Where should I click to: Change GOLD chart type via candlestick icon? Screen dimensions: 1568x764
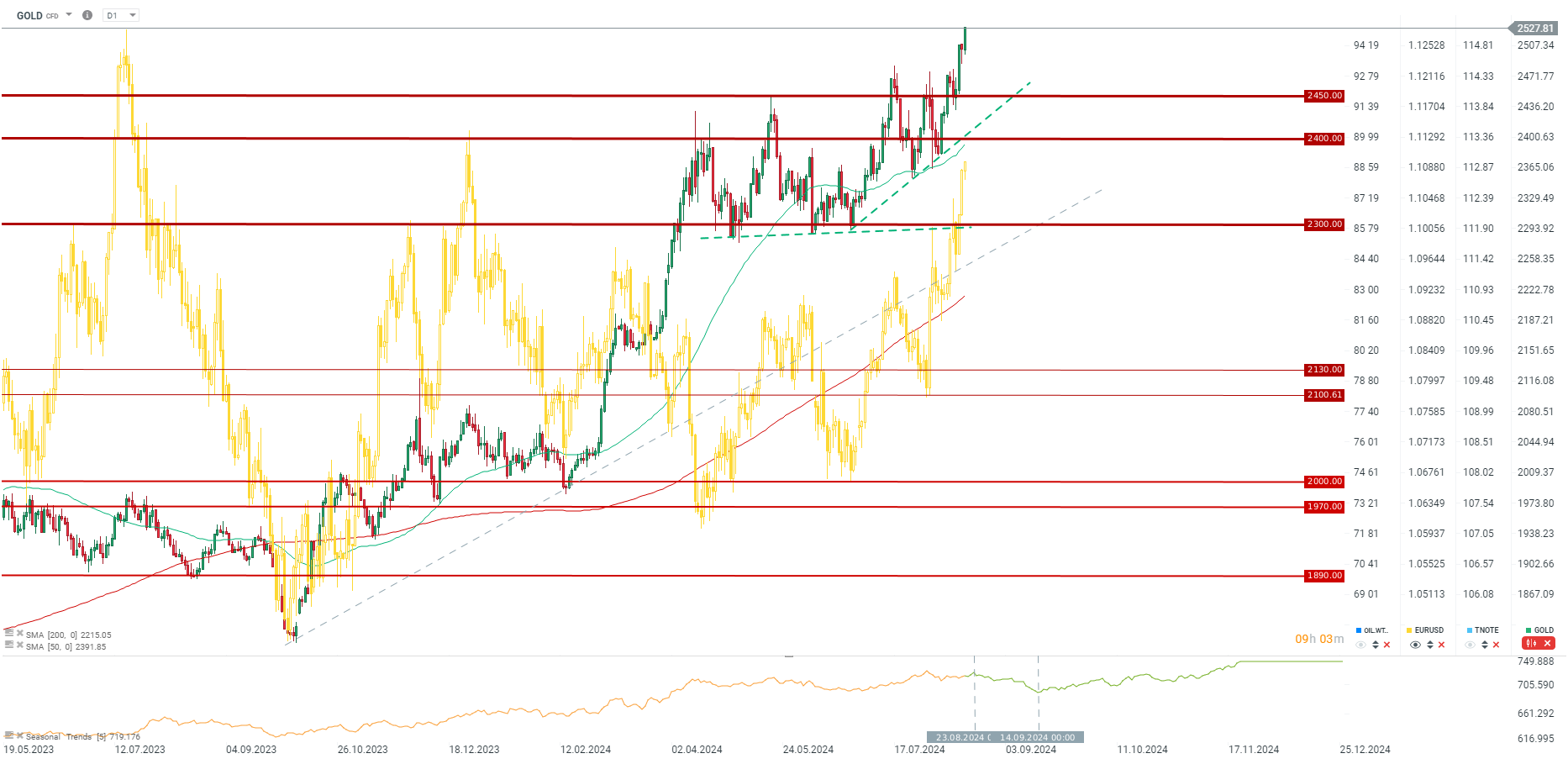point(1532,643)
